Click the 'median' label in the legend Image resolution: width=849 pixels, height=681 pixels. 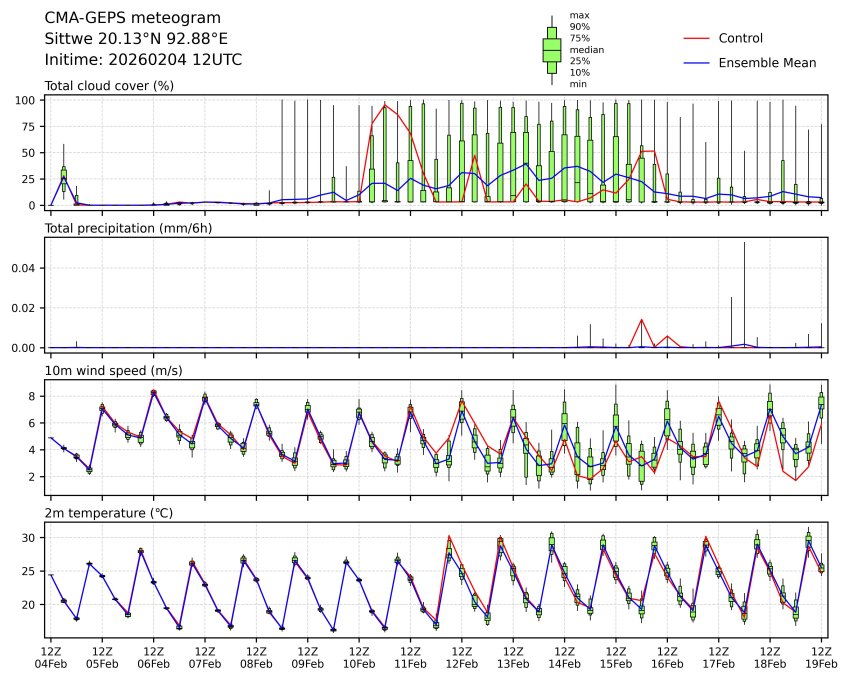click(585, 50)
